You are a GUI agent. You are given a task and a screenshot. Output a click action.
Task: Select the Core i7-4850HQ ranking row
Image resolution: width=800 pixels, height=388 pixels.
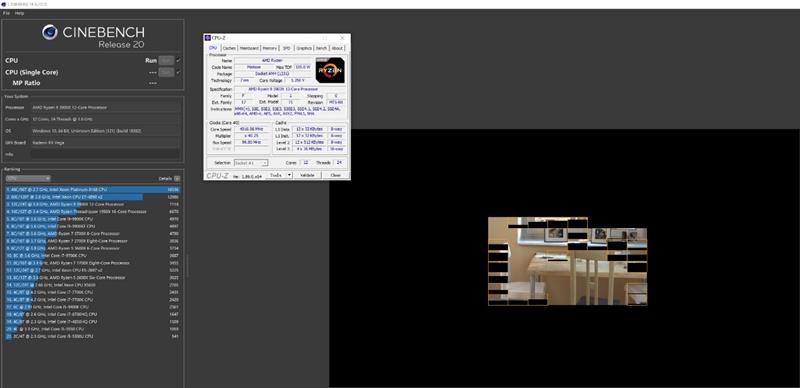pyautogui.click(x=92, y=322)
